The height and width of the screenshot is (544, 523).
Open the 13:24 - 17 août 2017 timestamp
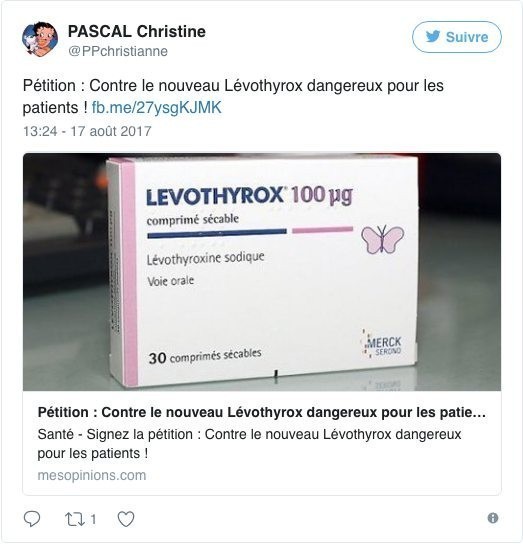pyautogui.click(x=87, y=131)
